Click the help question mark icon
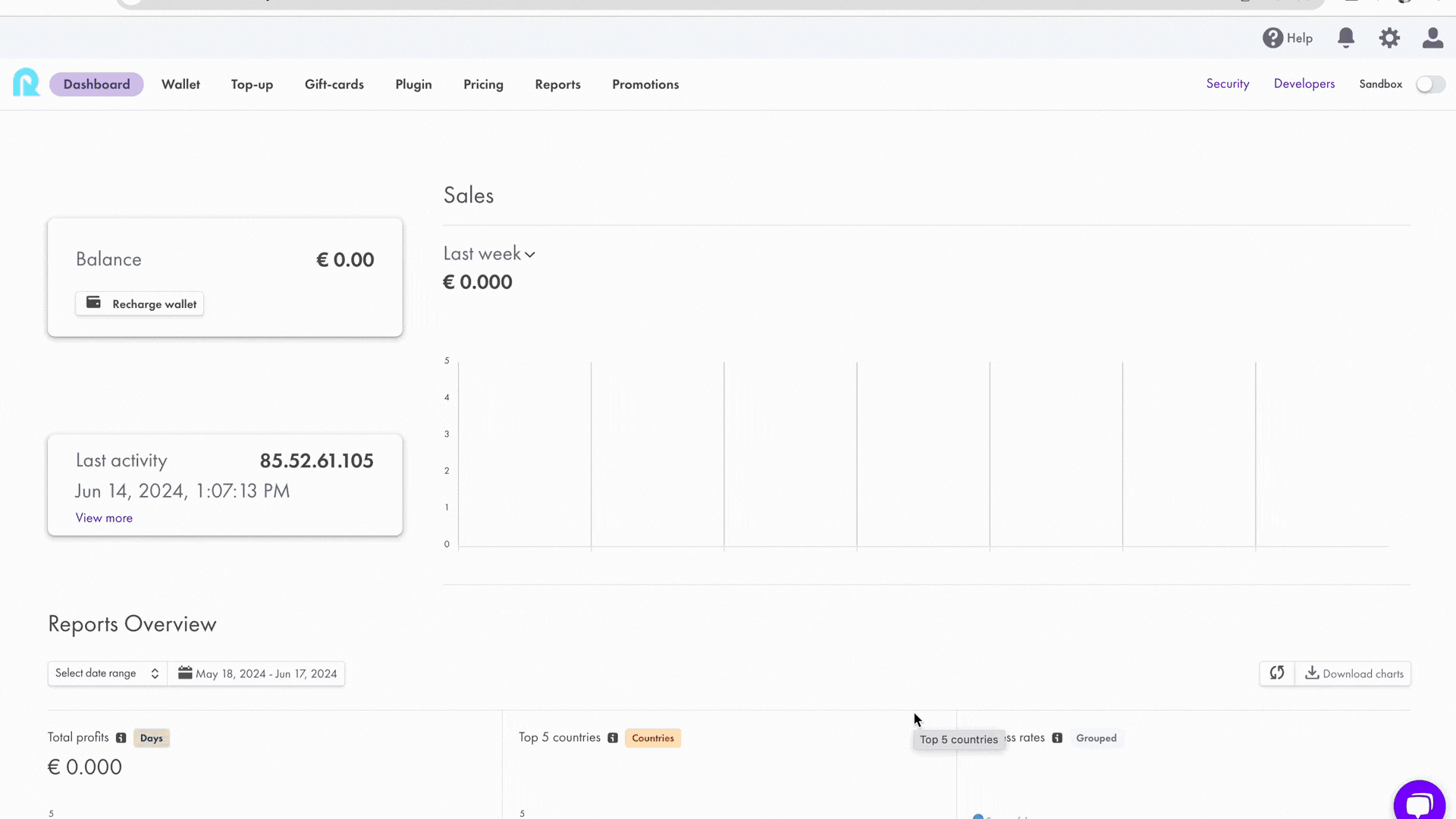This screenshot has height=819, width=1456. click(1273, 37)
